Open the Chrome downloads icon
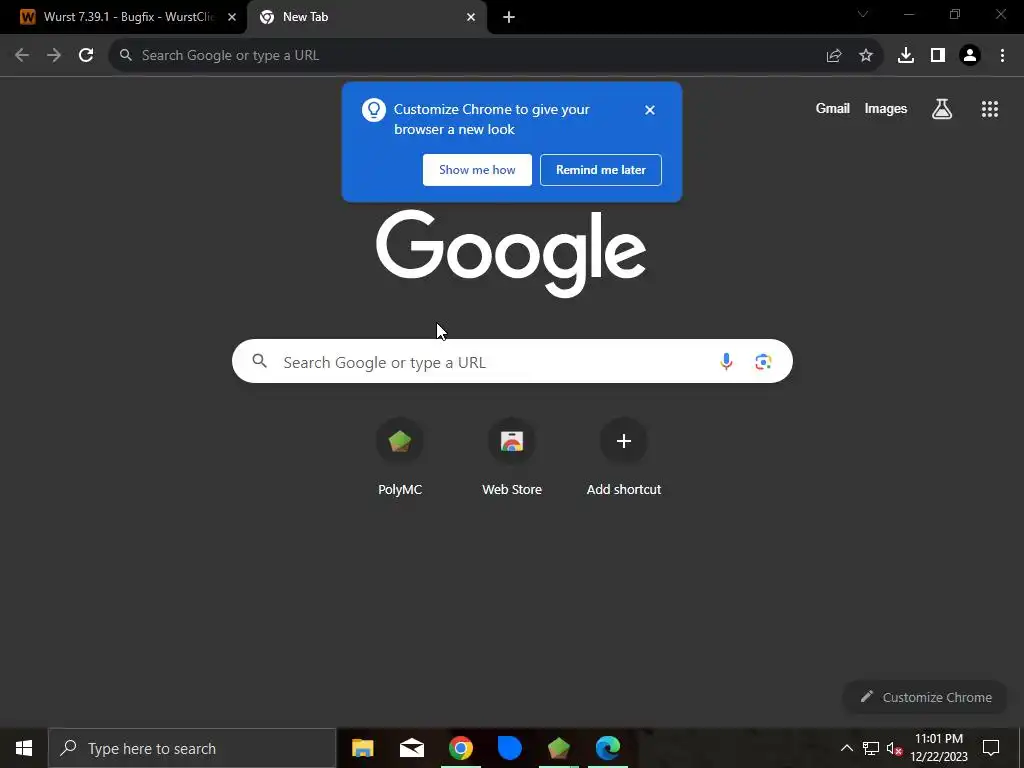Viewport: 1024px width, 768px height. [906, 56]
